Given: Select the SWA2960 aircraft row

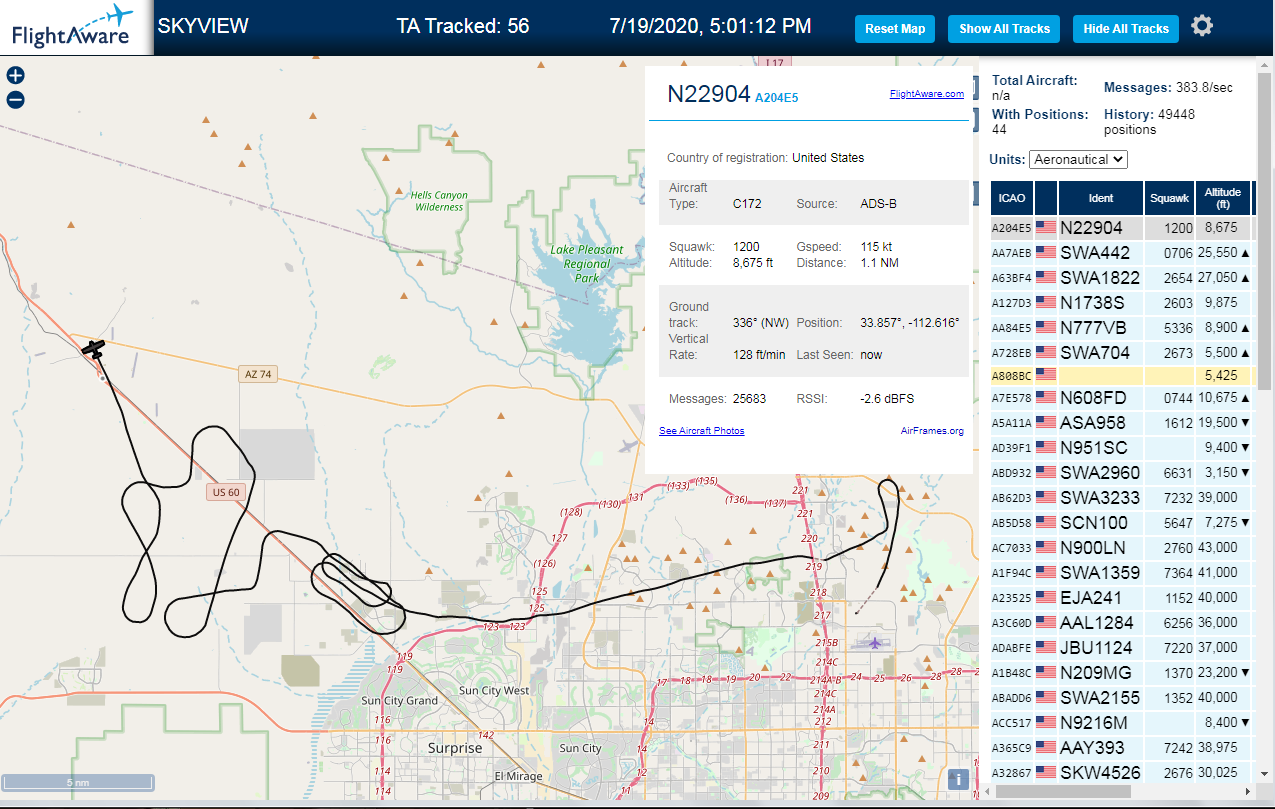Looking at the screenshot, I should (1122, 472).
